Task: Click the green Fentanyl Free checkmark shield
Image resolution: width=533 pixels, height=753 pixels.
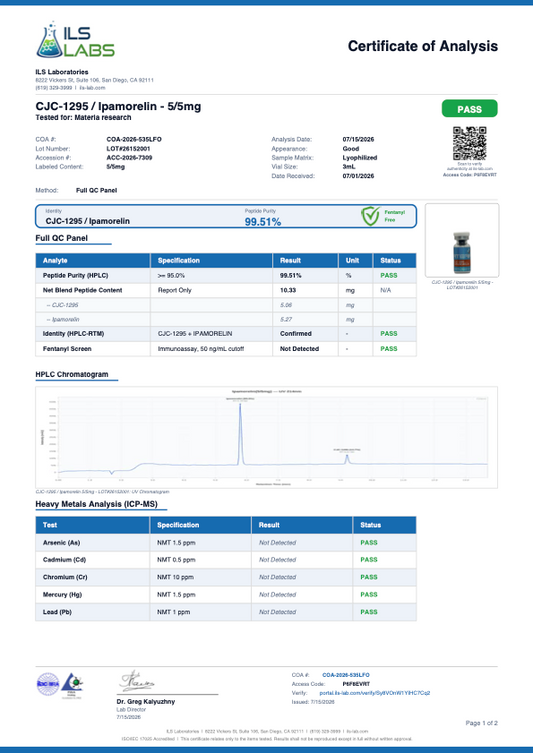Action: tap(370, 216)
